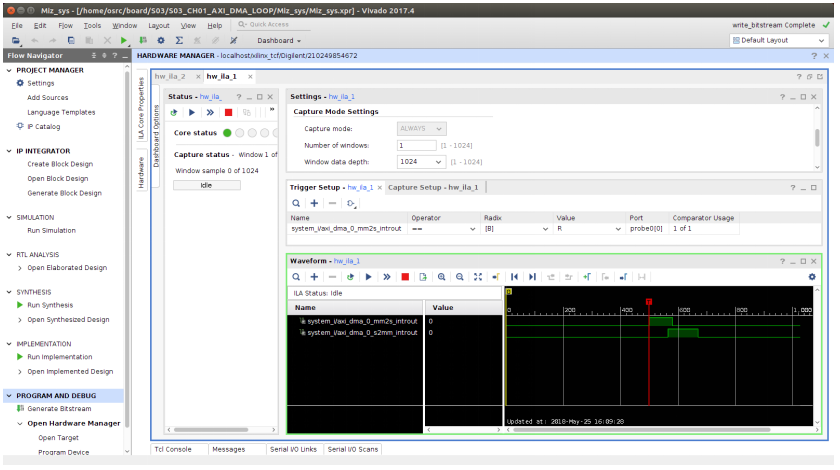This screenshot has height=470, width=840.
Task: Go to waveform start
Action: pyautogui.click(x=514, y=277)
